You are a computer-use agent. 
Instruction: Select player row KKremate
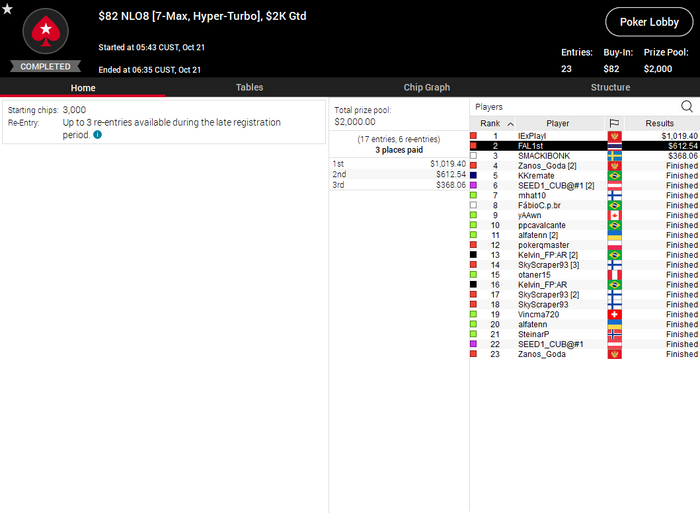pos(584,175)
